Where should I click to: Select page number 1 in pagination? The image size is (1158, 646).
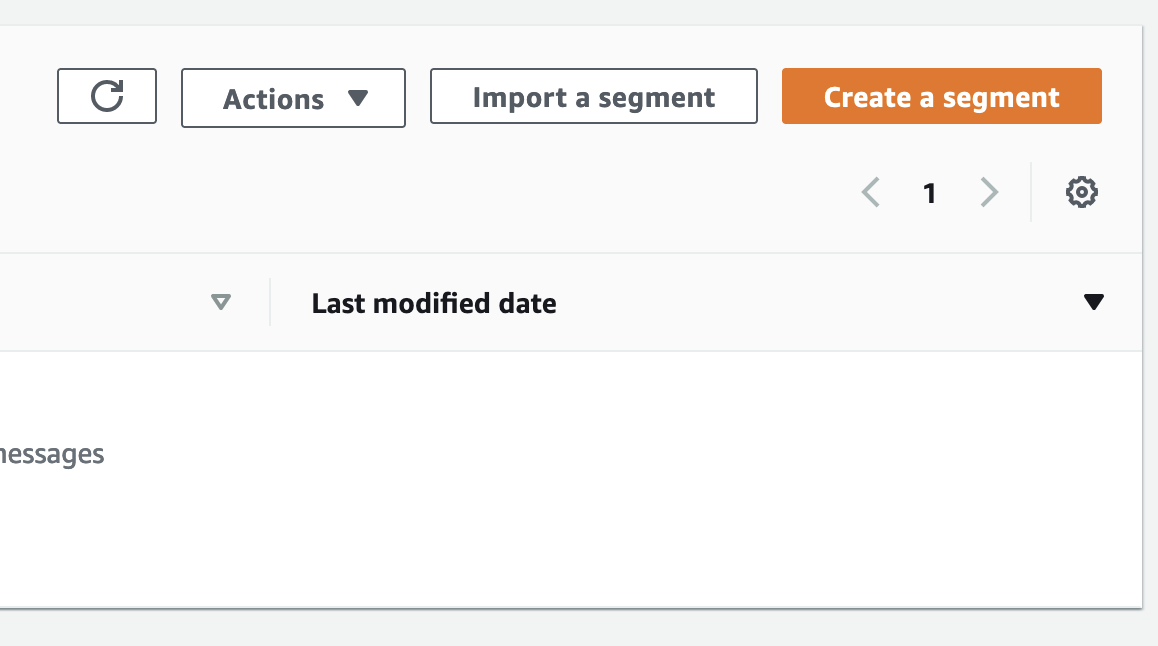(930, 193)
